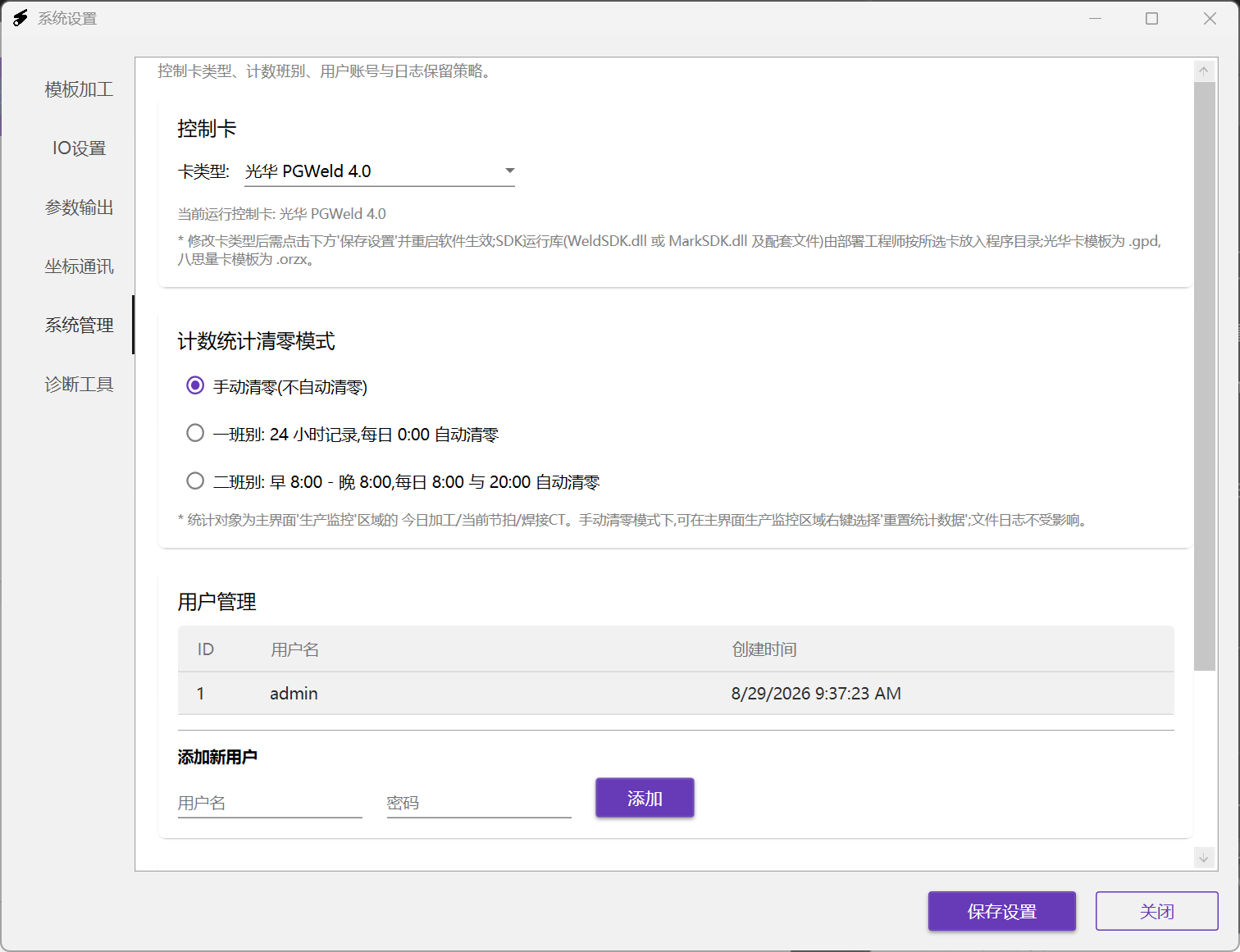Go to the 坐标通讯 tab
This screenshot has height=952, width=1240.
tap(79, 266)
